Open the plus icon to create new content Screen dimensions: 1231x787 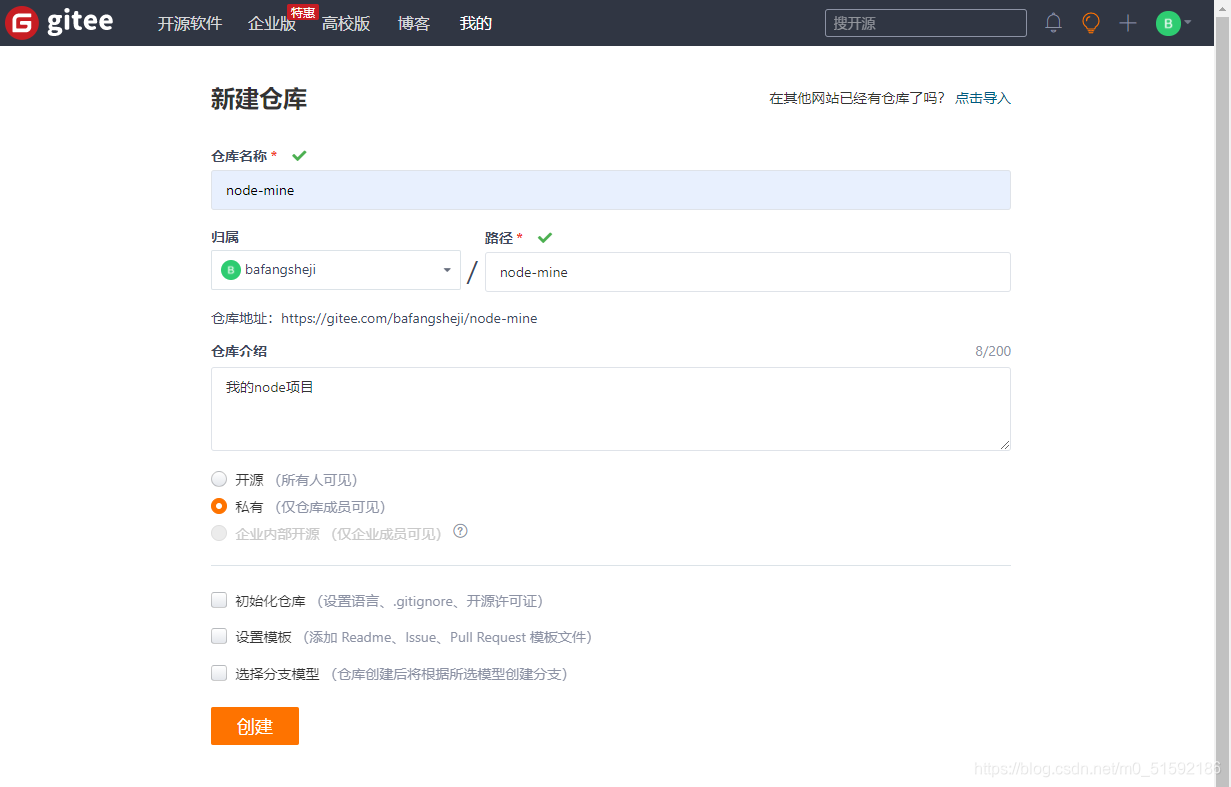click(1127, 22)
